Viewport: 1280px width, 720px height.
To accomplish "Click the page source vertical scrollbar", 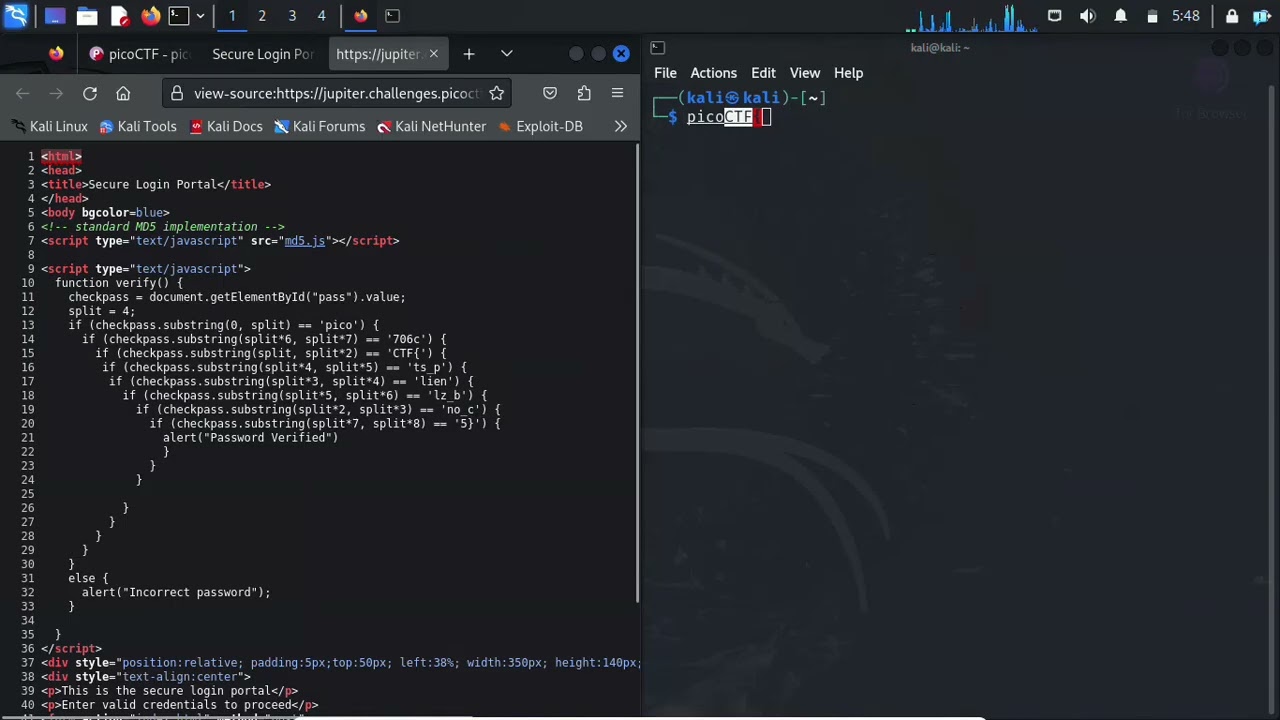I will 637,375.
